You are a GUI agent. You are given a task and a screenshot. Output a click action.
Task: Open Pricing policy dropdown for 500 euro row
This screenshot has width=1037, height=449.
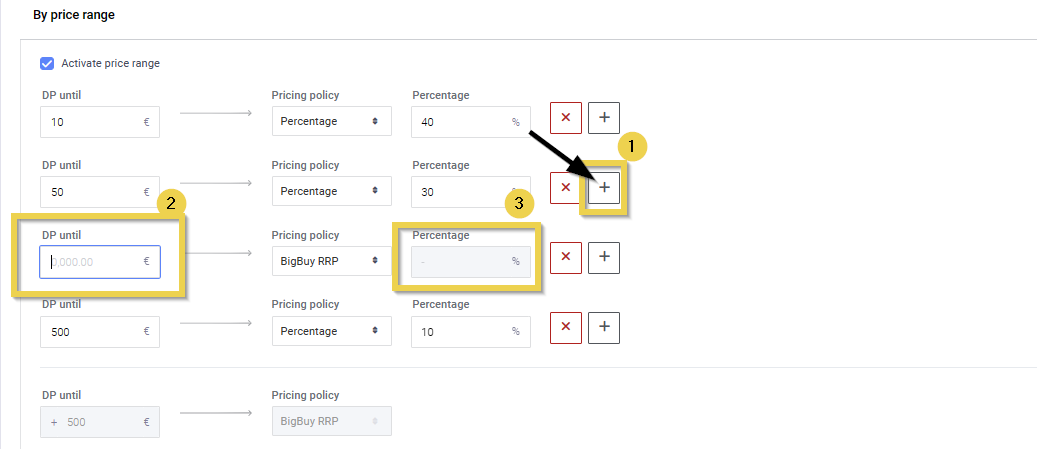(331, 330)
